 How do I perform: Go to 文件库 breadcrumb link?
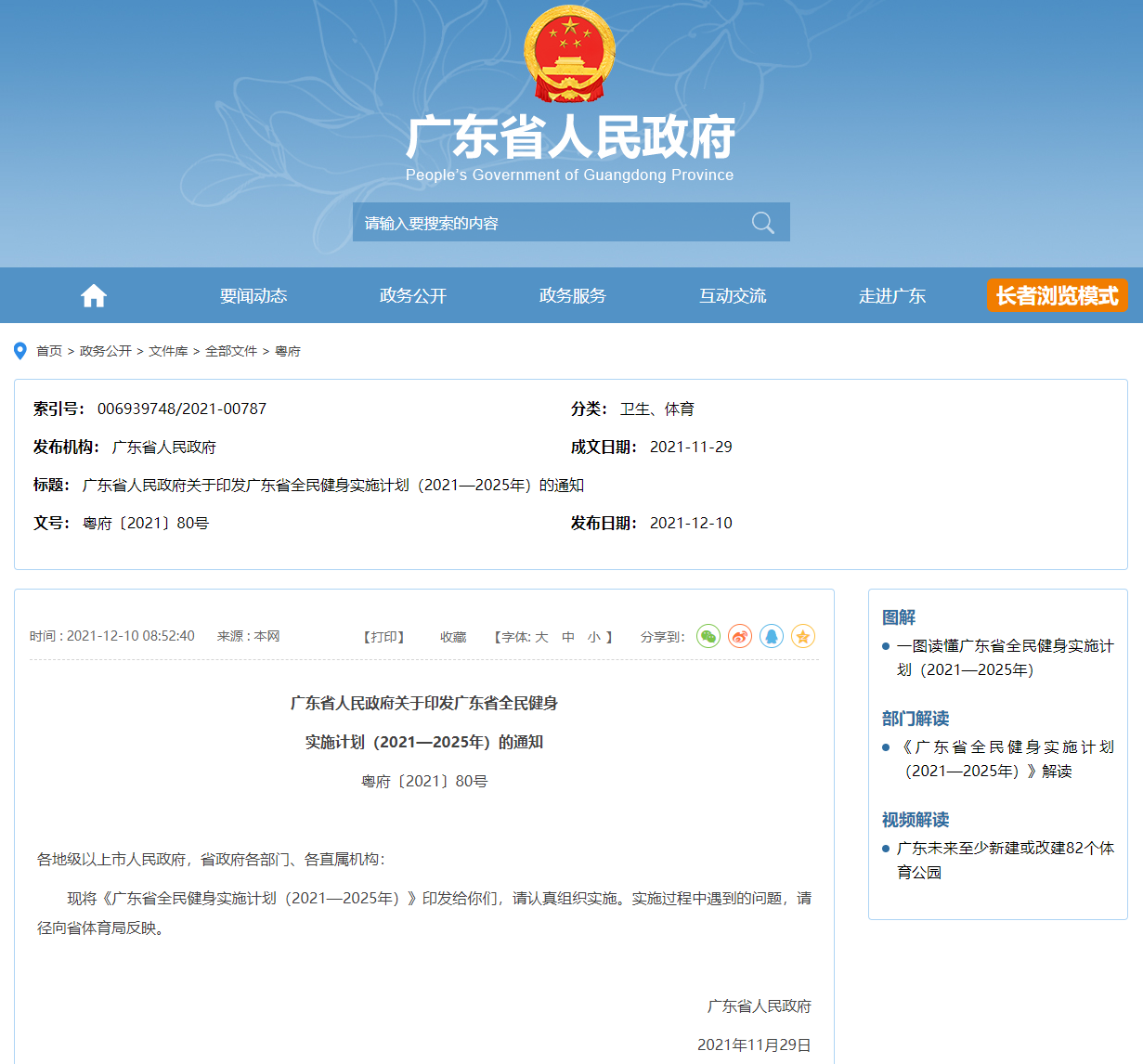[x=168, y=351]
